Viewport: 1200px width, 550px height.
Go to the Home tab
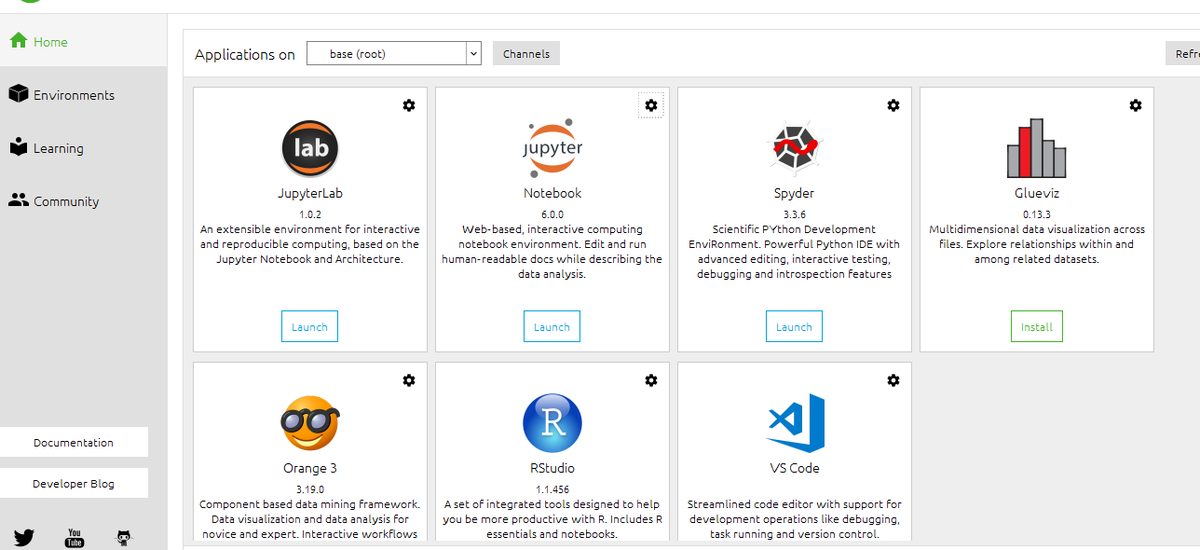(x=83, y=42)
